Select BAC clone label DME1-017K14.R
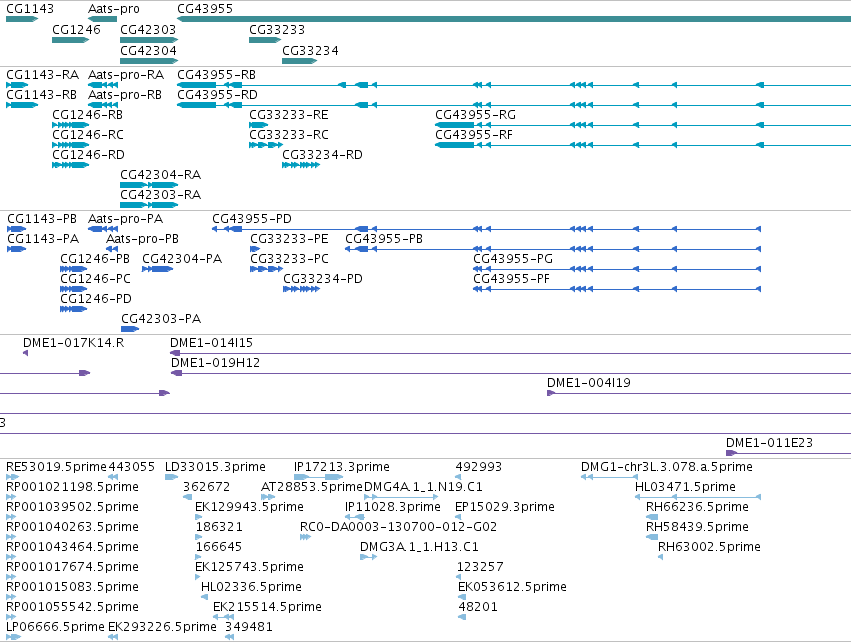Screen dimensions: 851x642 (73, 343)
